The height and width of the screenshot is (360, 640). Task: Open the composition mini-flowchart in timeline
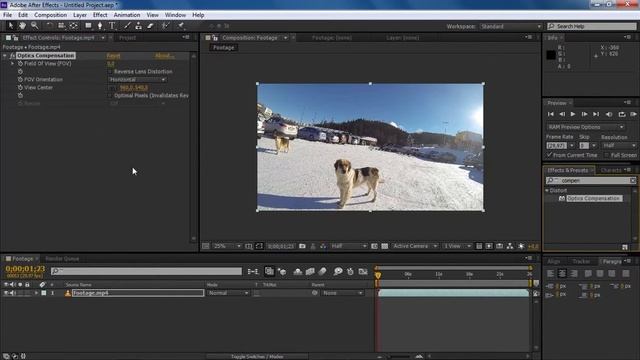[253, 271]
